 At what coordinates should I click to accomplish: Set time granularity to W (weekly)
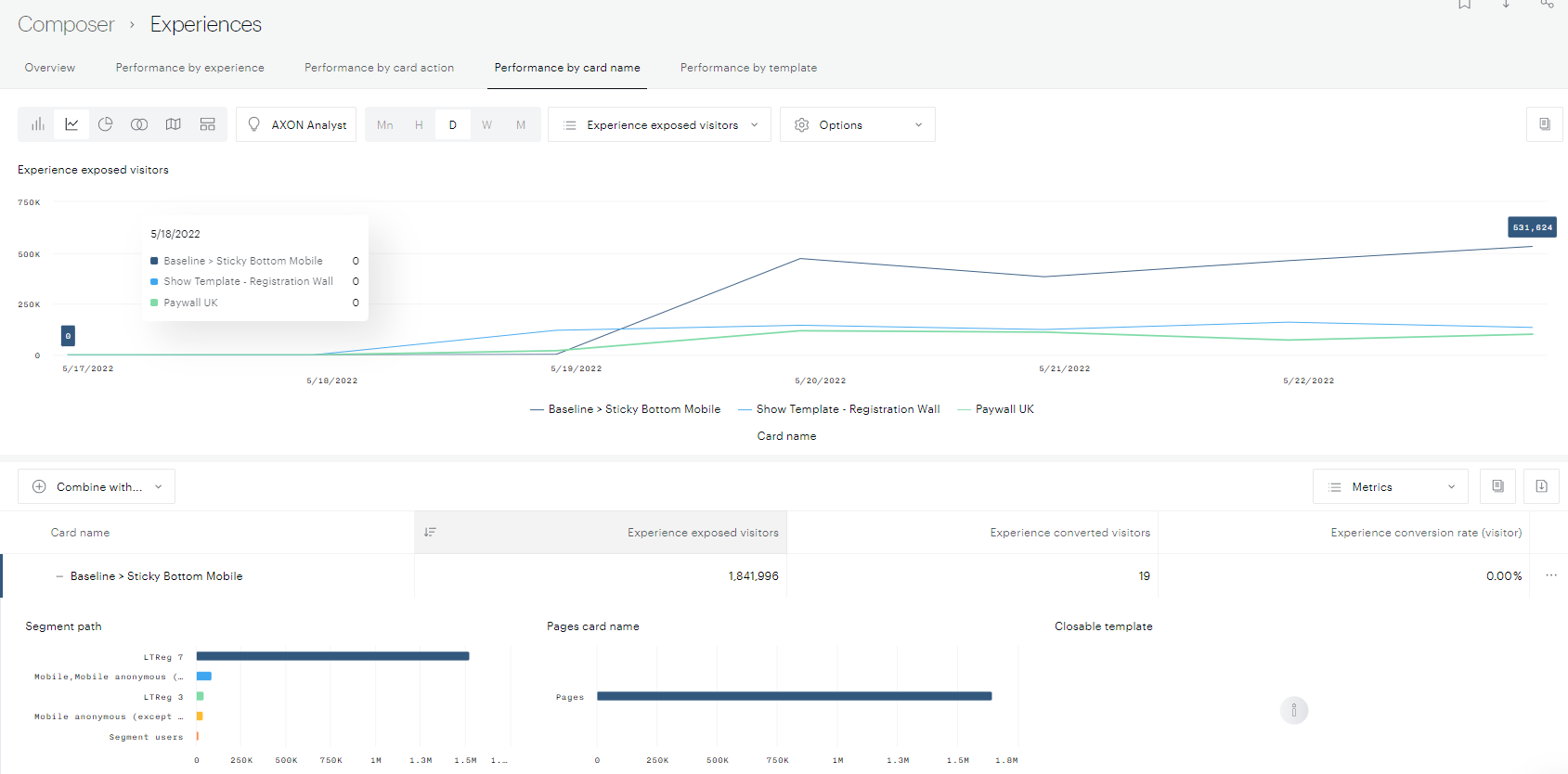pyautogui.click(x=486, y=125)
